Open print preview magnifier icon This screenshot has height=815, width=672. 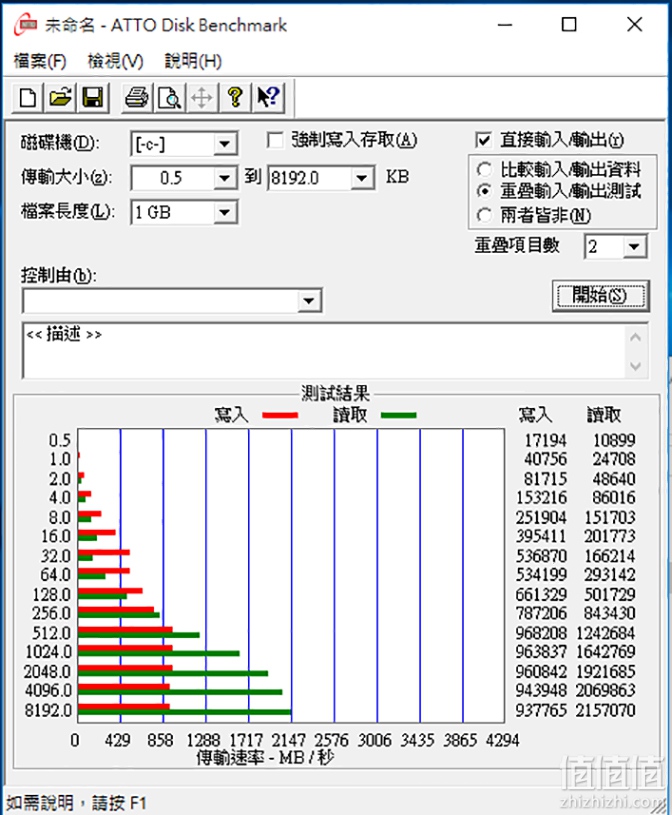point(169,97)
